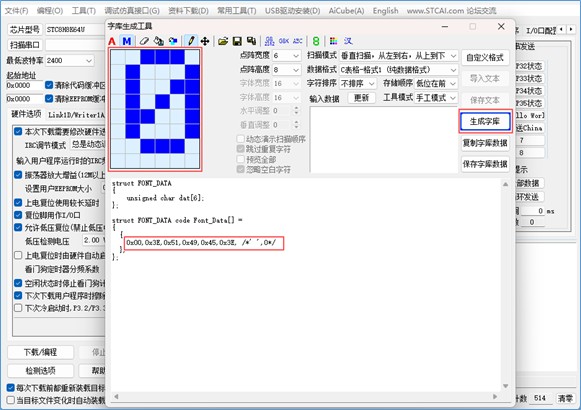581x410 pixels.
Task: Select 硬件选项 tab in main window
Action: (x=26, y=114)
